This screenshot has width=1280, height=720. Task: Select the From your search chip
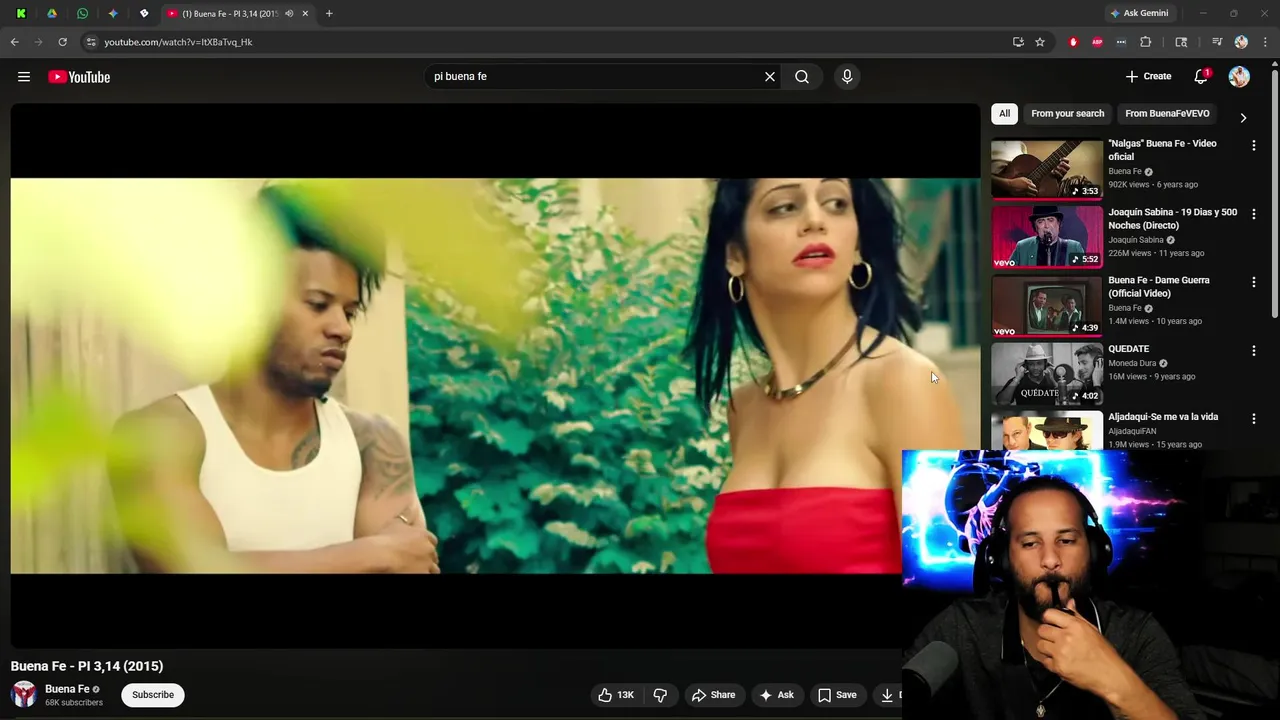1067,114
